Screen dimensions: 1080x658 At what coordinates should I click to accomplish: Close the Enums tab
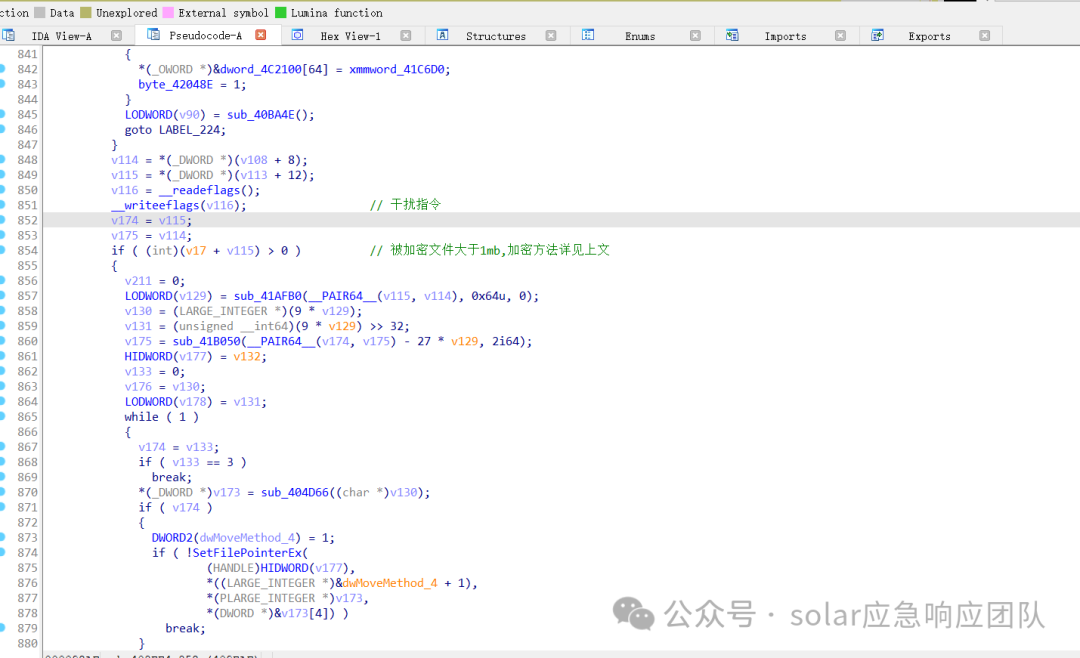tap(696, 36)
